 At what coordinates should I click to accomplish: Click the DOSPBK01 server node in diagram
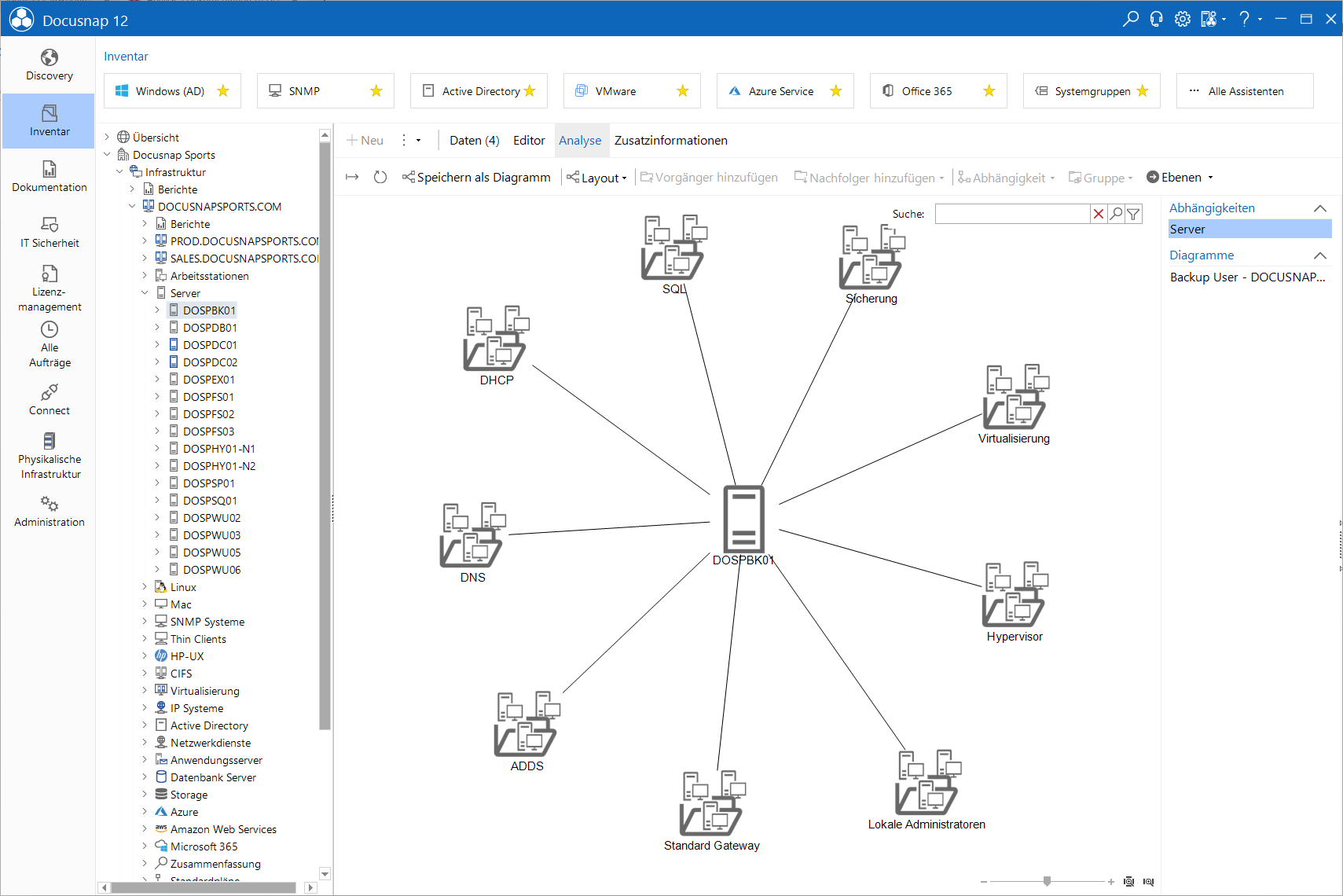coord(743,525)
